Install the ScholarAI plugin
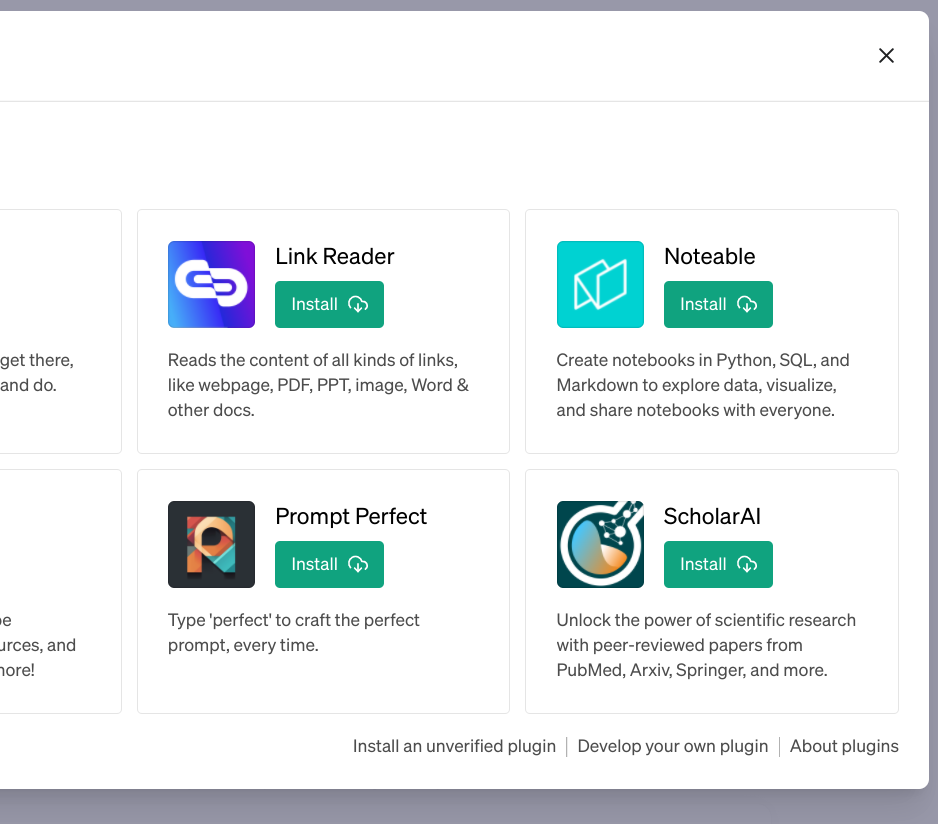 718,564
